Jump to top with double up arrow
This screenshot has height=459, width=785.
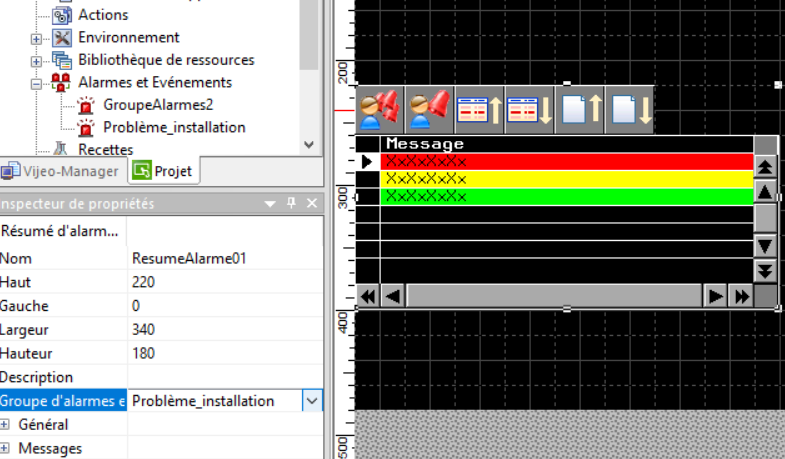coord(765,167)
